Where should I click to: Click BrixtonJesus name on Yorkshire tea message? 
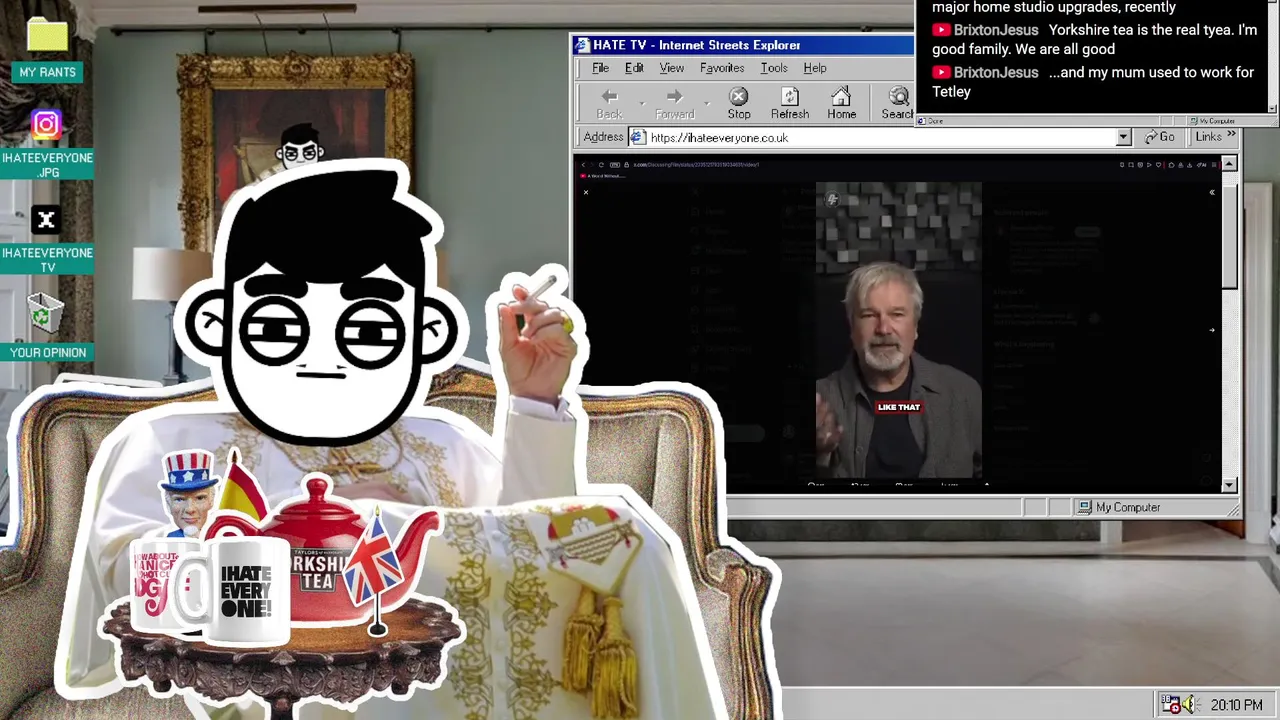point(996,30)
